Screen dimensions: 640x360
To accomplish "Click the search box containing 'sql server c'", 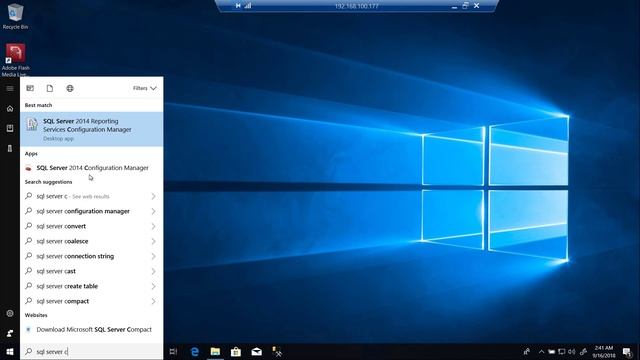I will [91, 351].
